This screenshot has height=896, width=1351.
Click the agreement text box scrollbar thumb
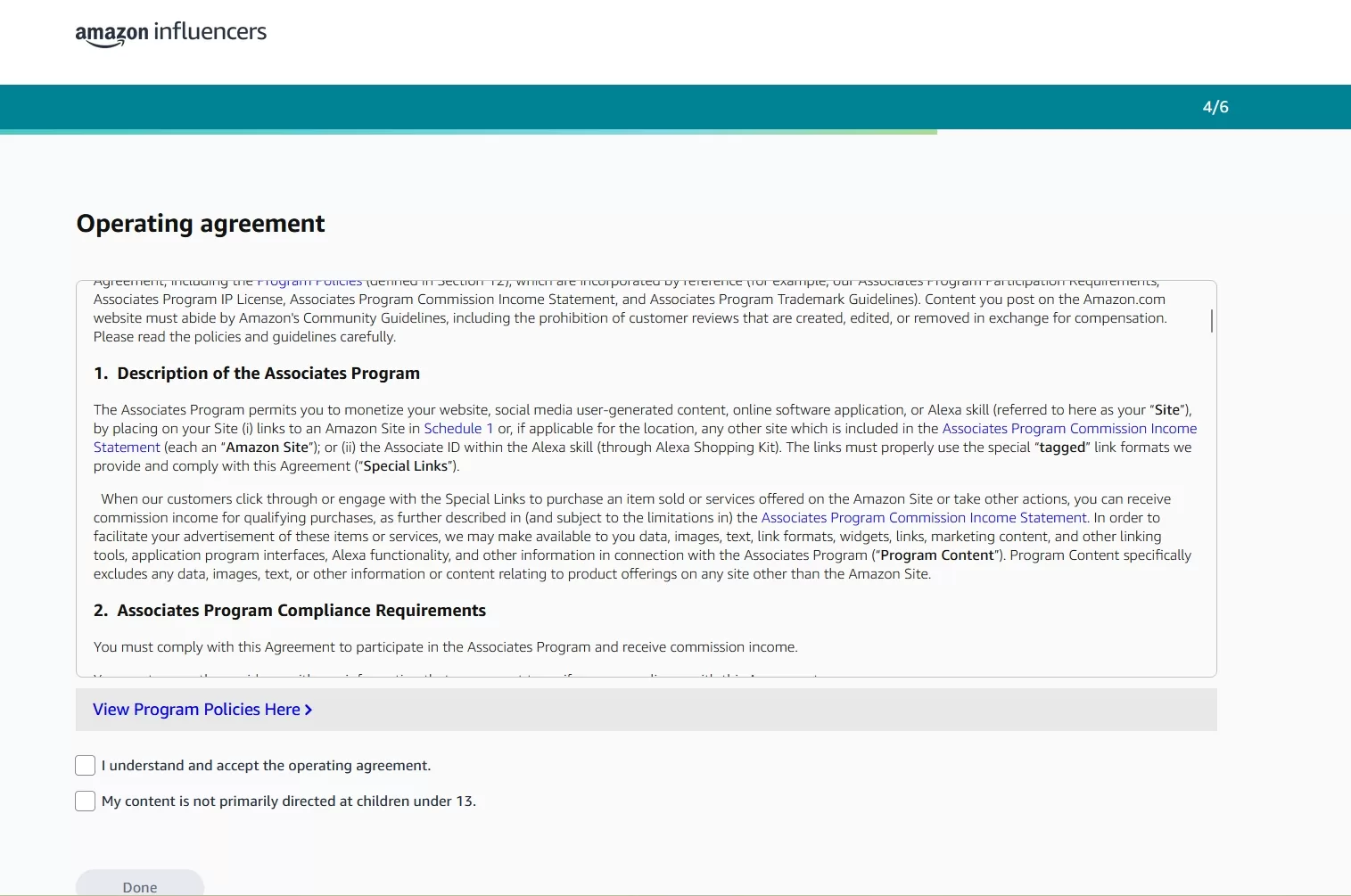(x=1211, y=321)
